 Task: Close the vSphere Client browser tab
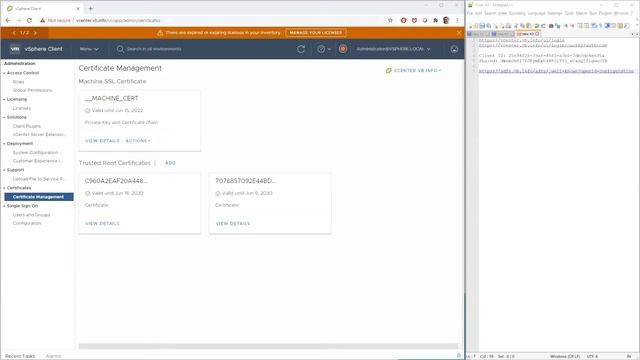point(78,8)
